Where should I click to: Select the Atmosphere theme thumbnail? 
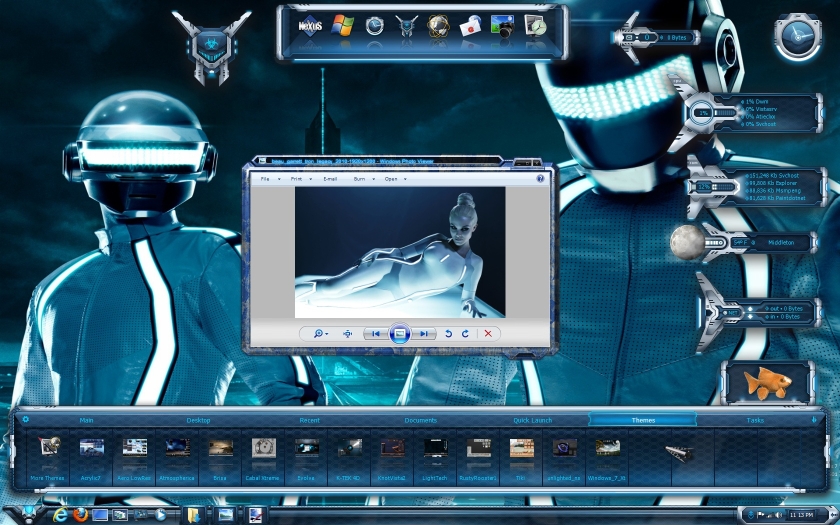(178, 448)
